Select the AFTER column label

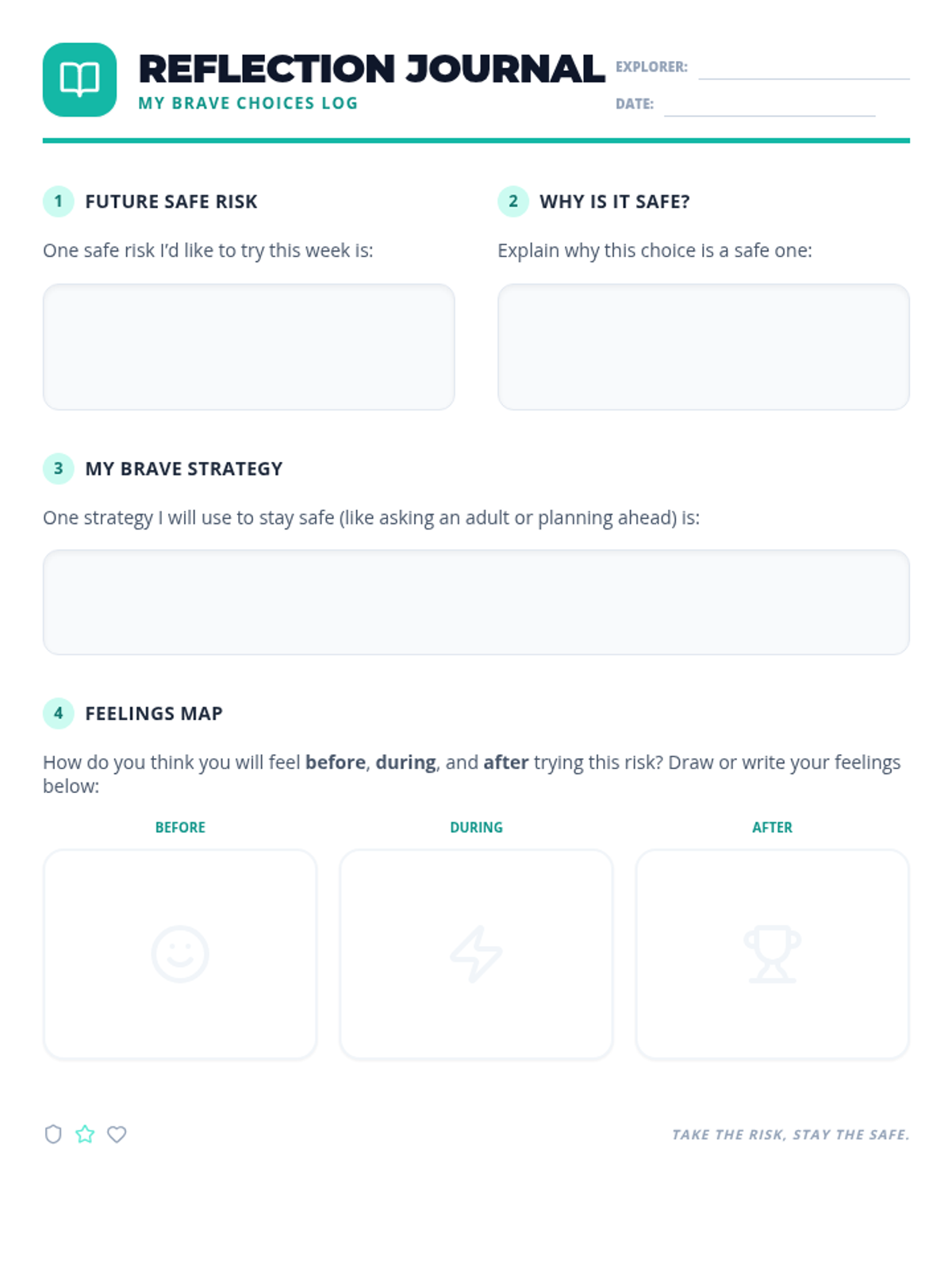point(772,827)
